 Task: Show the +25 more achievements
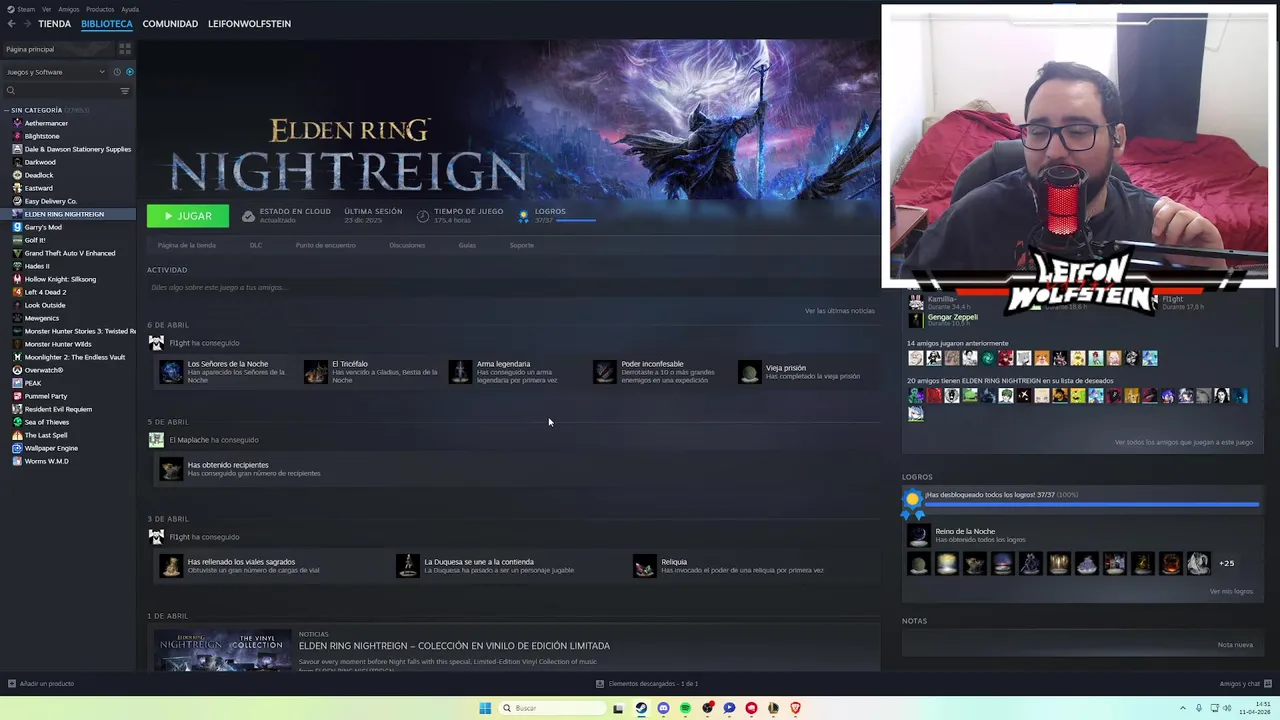(1226, 564)
